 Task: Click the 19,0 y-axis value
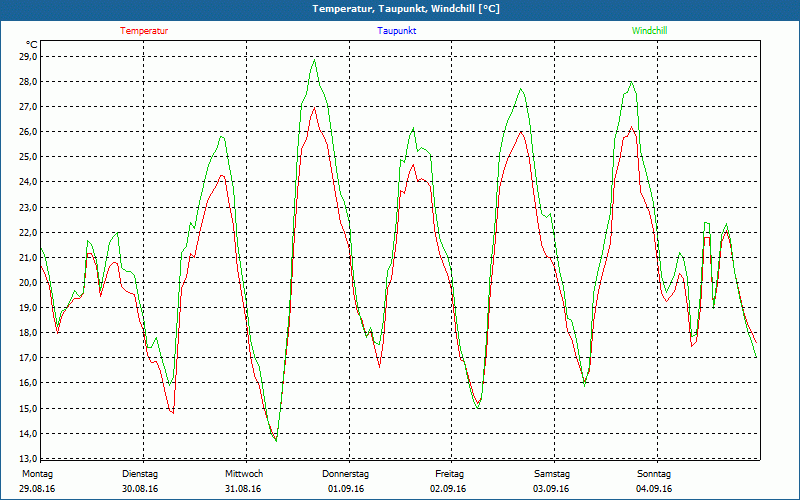coord(28,308)
